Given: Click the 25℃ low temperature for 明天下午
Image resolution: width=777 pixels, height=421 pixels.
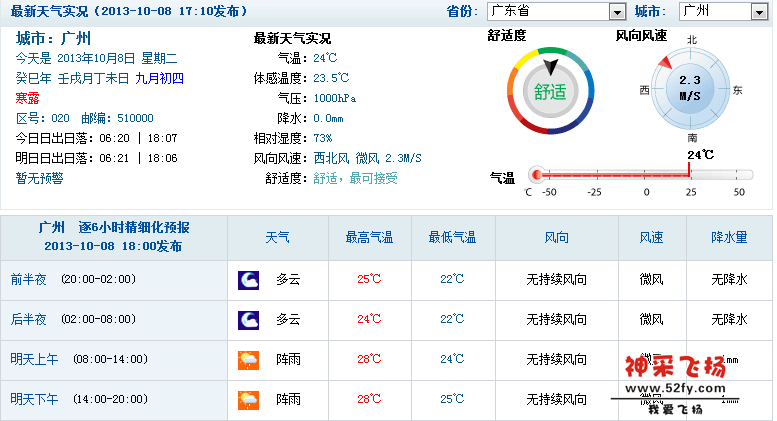Looking at the screenshot, I should 452,399.
